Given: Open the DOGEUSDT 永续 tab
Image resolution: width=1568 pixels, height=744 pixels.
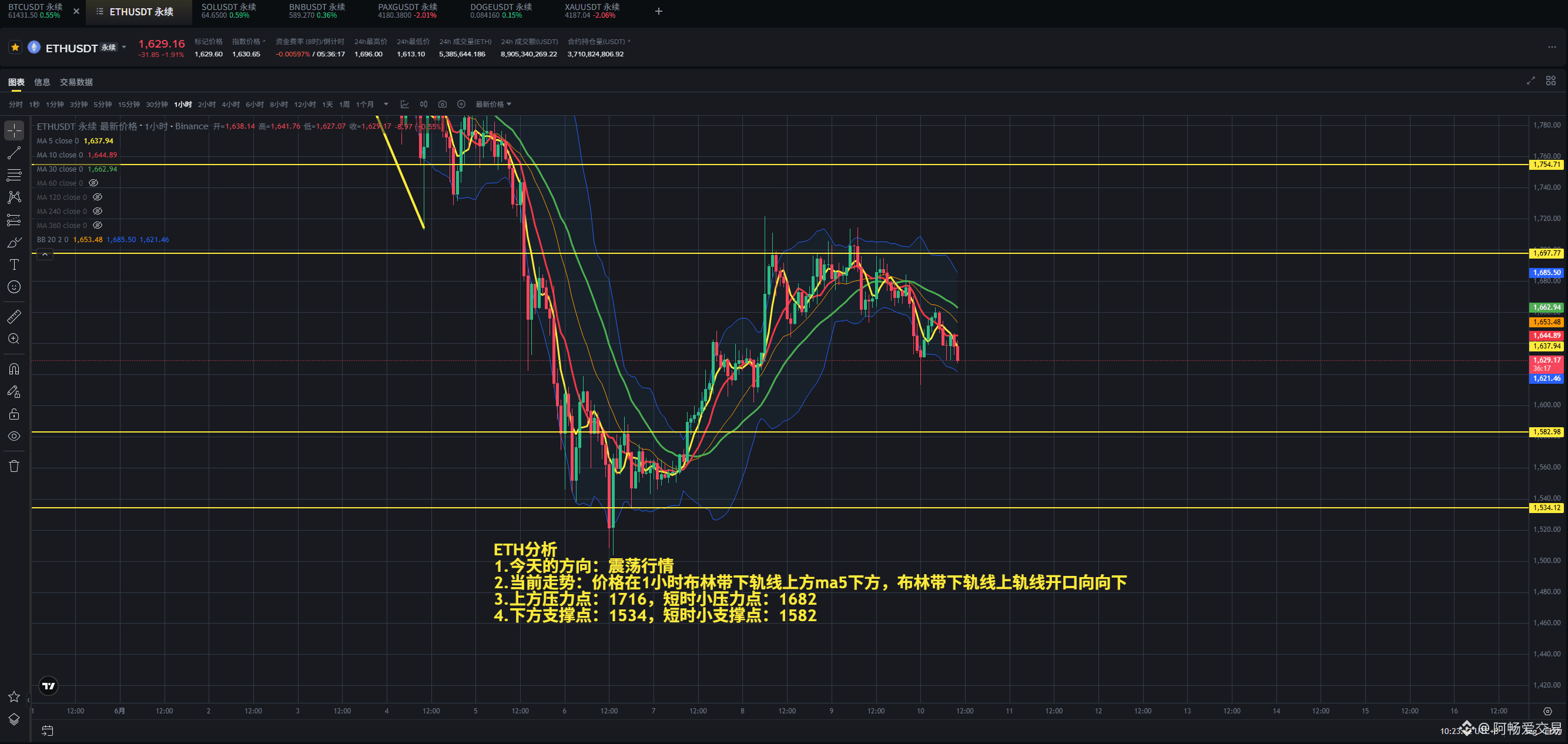Looking at the screenshot, I should click(500, 11).
